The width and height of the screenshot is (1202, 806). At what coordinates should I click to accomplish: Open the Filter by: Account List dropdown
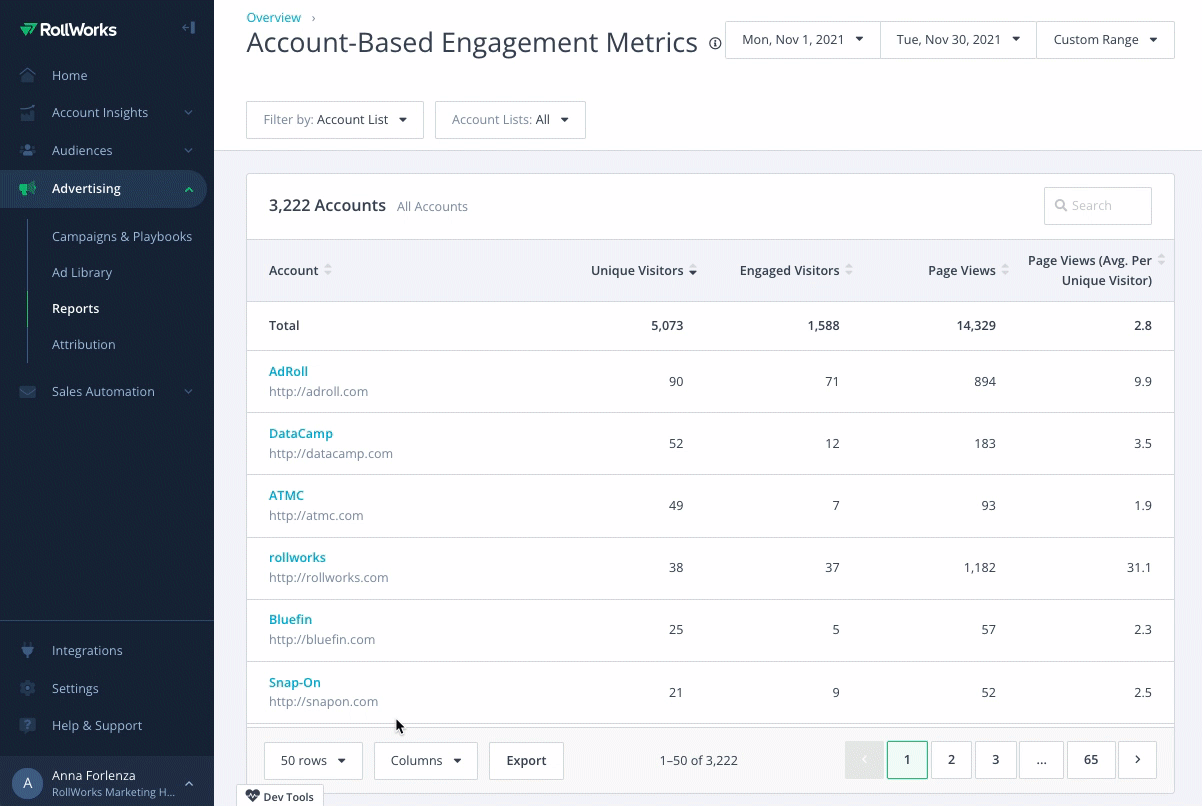[x=335, y=120]
